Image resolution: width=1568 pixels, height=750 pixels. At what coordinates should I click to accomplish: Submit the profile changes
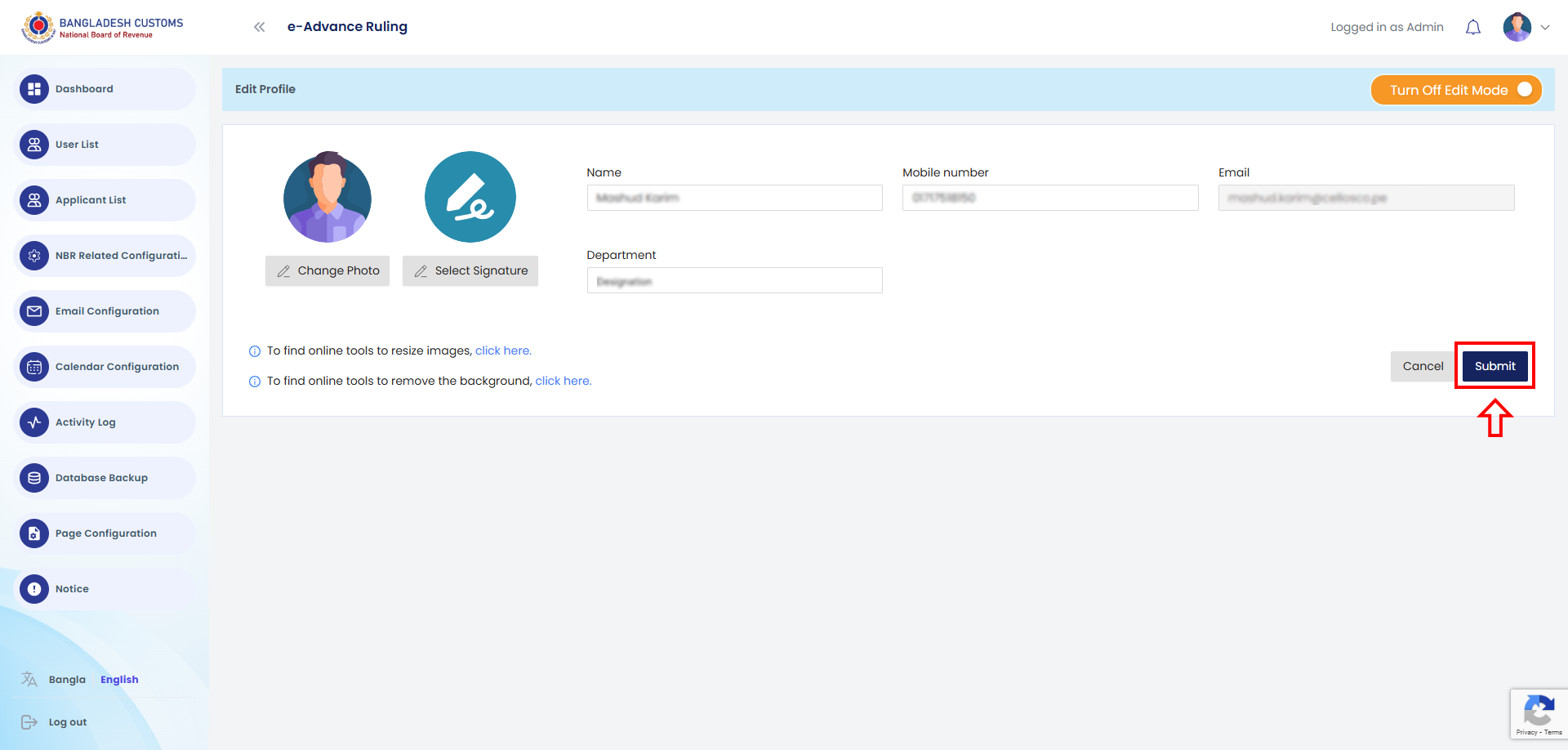point(1494,366)
